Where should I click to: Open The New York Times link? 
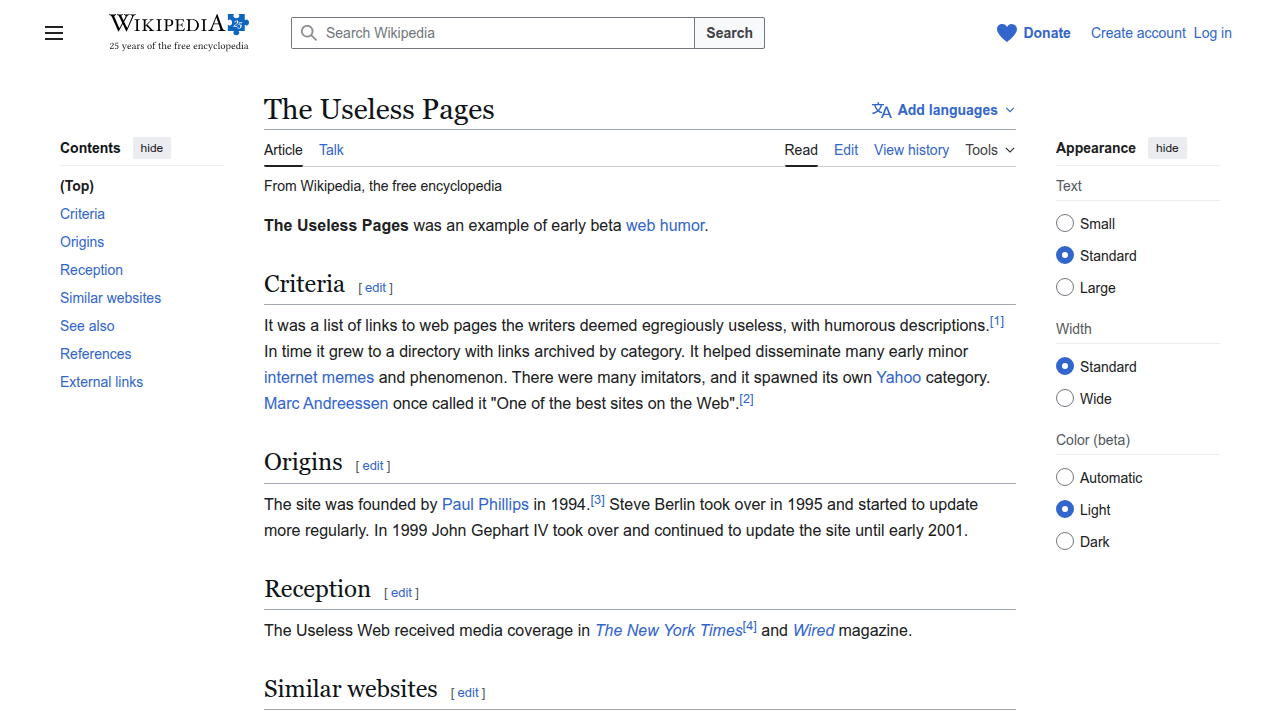669,630
